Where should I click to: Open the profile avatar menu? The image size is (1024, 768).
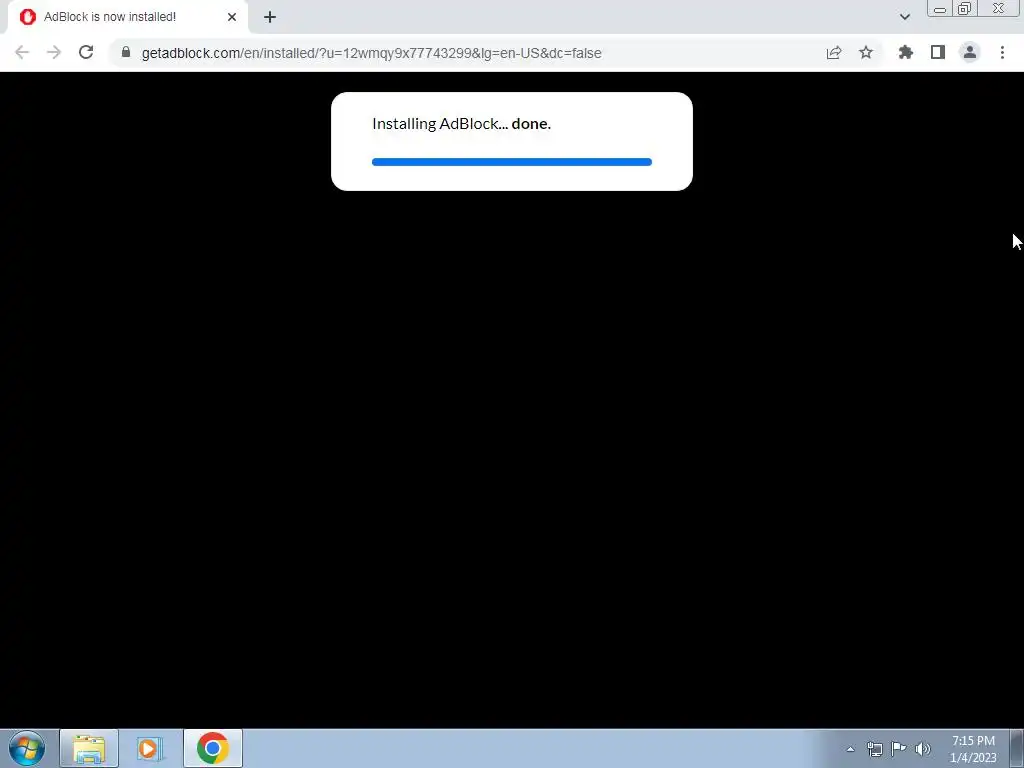click(970, 52)
